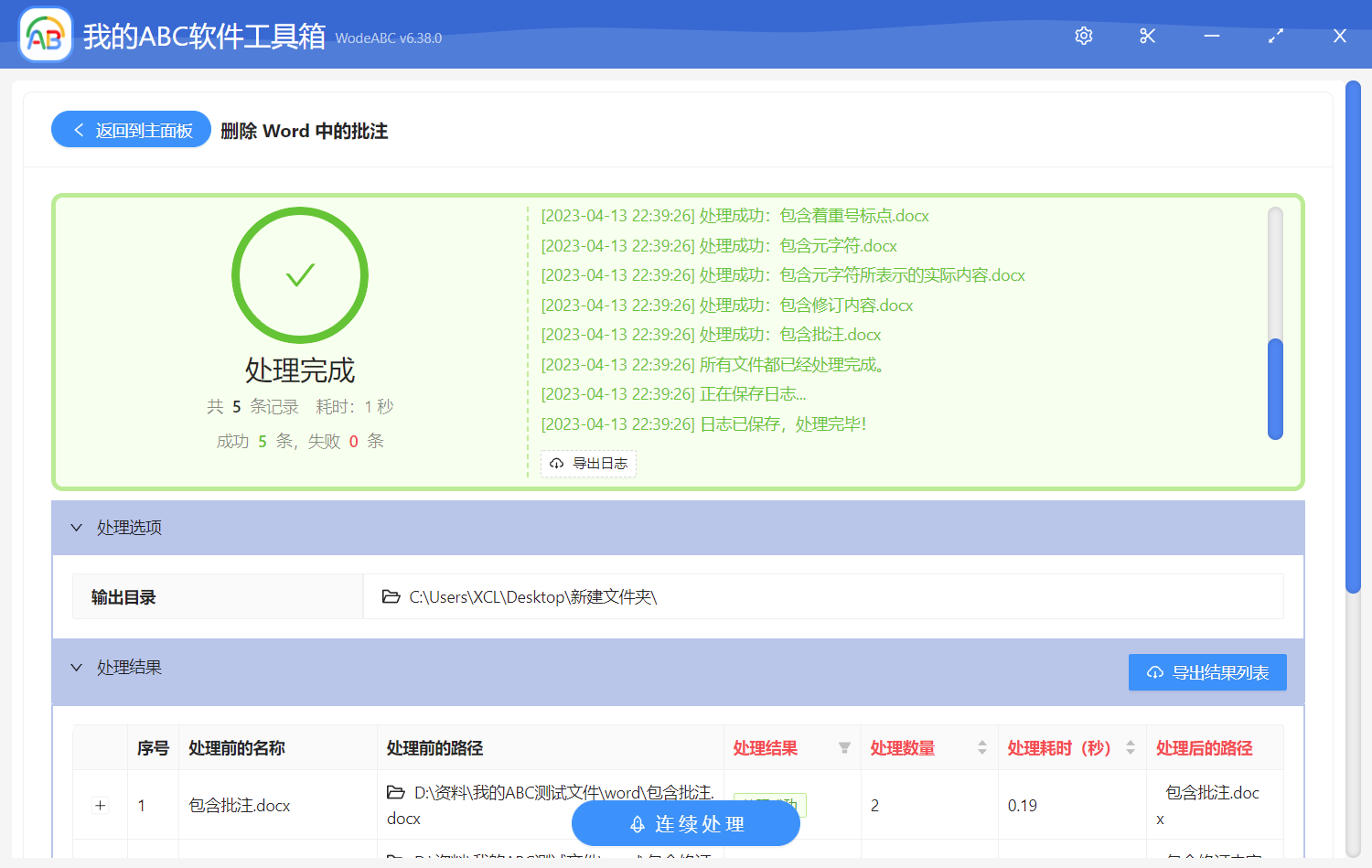
Task: Open filter via funnel icon on 处理结果 column
Action: tap(842, 748)
